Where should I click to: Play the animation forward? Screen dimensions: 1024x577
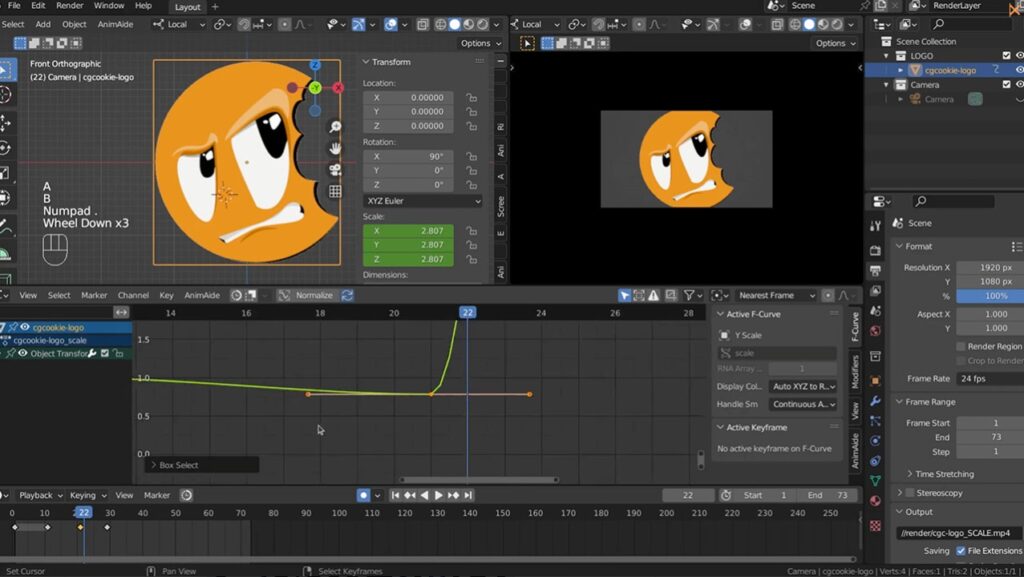tap(439, 495)
